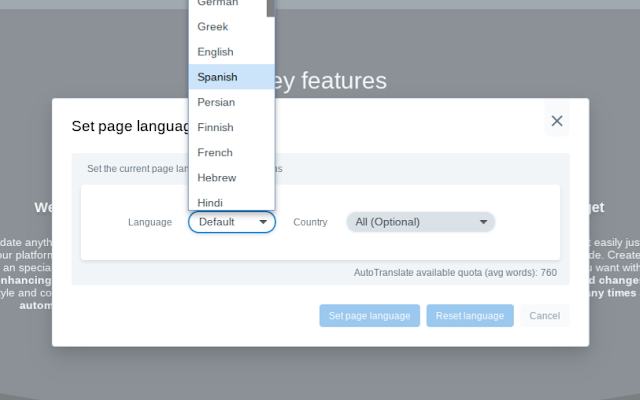640x400 pixels.
Task: Choose English in the language dropdown list
Action: click(231, 52)
